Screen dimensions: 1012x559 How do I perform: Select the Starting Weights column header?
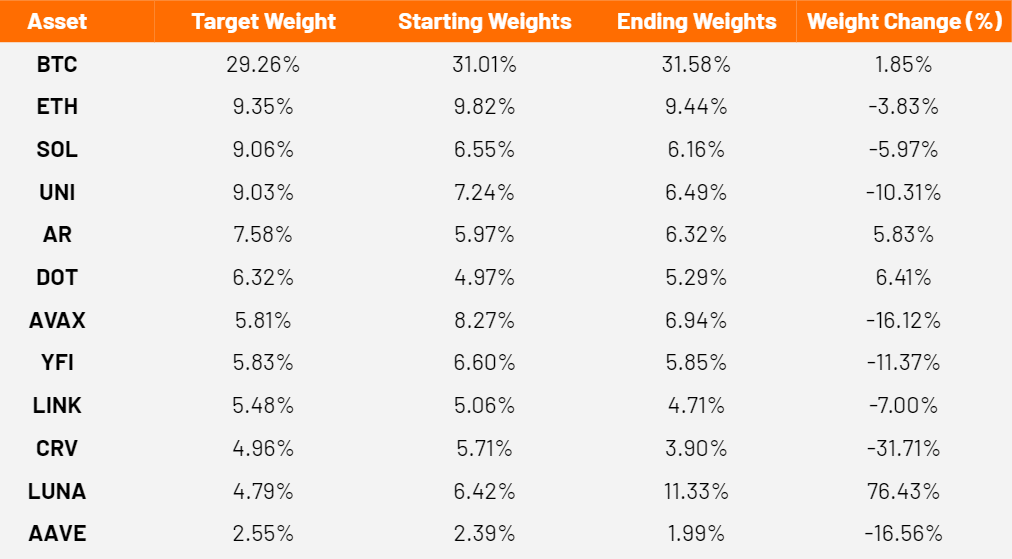click(485, 21)
